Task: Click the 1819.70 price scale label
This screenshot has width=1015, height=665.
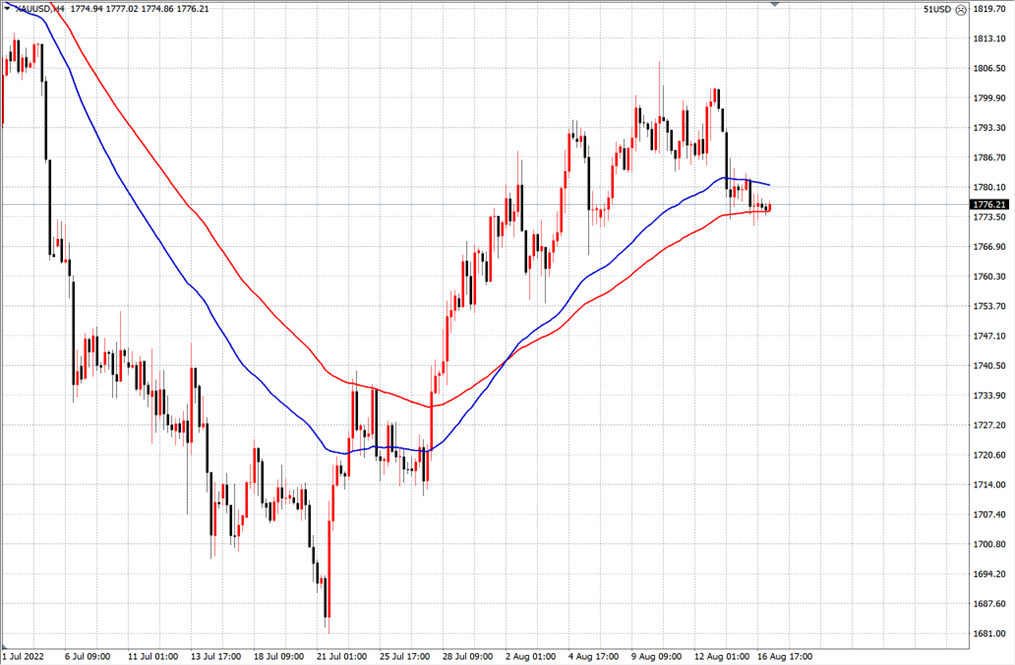Action: coord(990,9)
